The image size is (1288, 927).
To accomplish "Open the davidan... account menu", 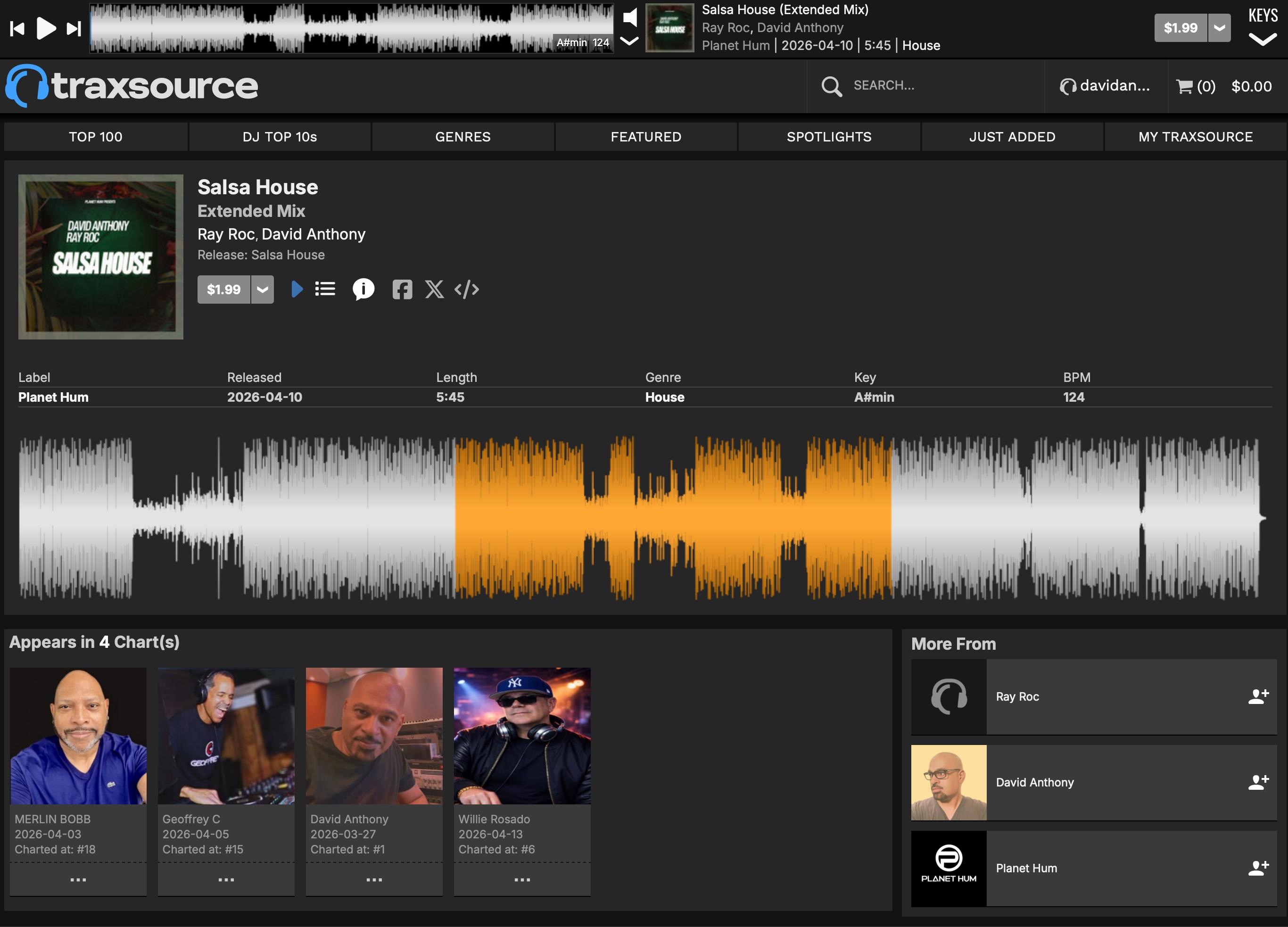I will [1105, 86].
